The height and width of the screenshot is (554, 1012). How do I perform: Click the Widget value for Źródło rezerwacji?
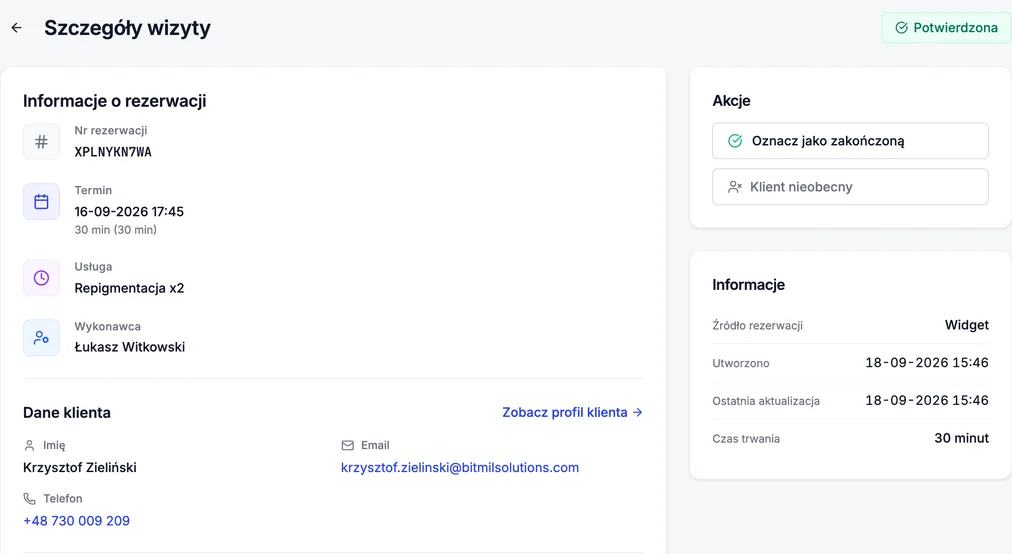tap(966, 325)
